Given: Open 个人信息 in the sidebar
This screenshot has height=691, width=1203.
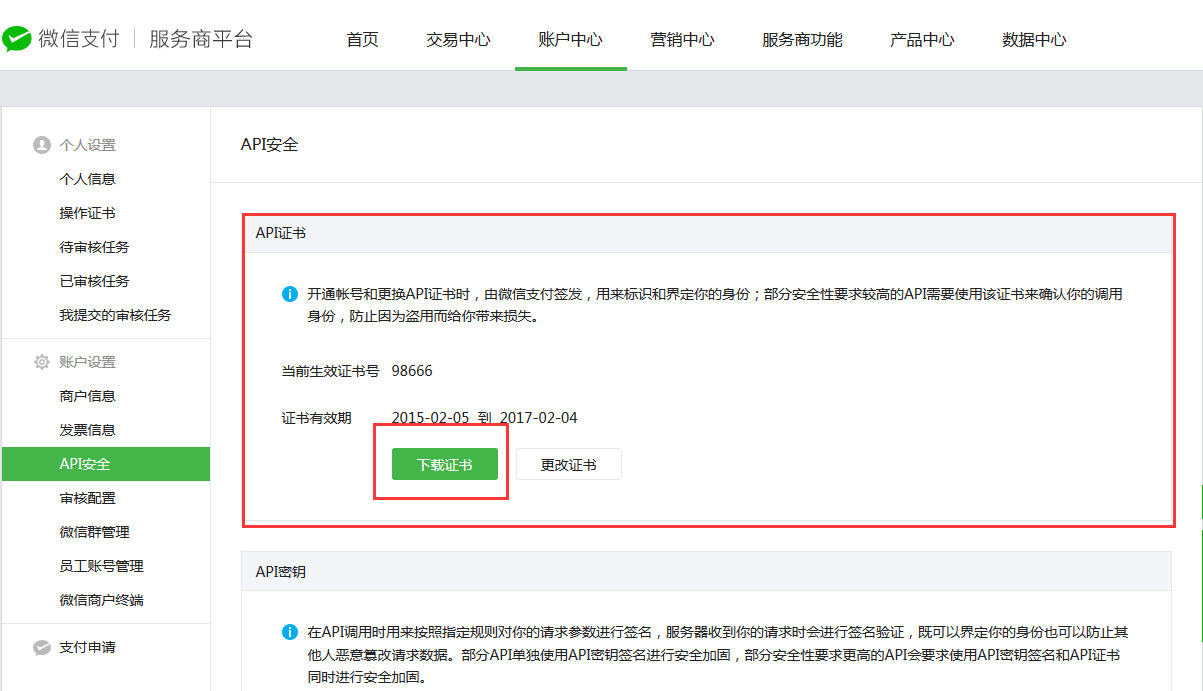Looking at the screenshot, I should (x=87, y=179).
